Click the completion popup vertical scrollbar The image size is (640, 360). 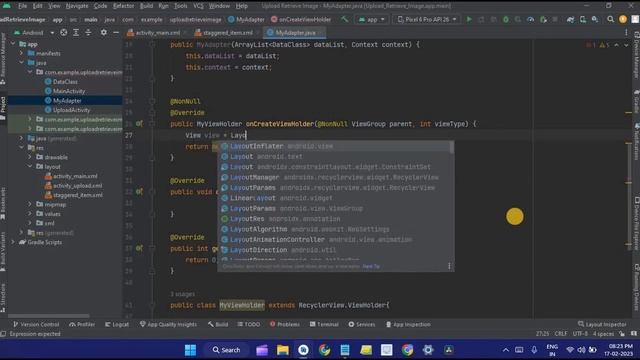click(451, 147)
